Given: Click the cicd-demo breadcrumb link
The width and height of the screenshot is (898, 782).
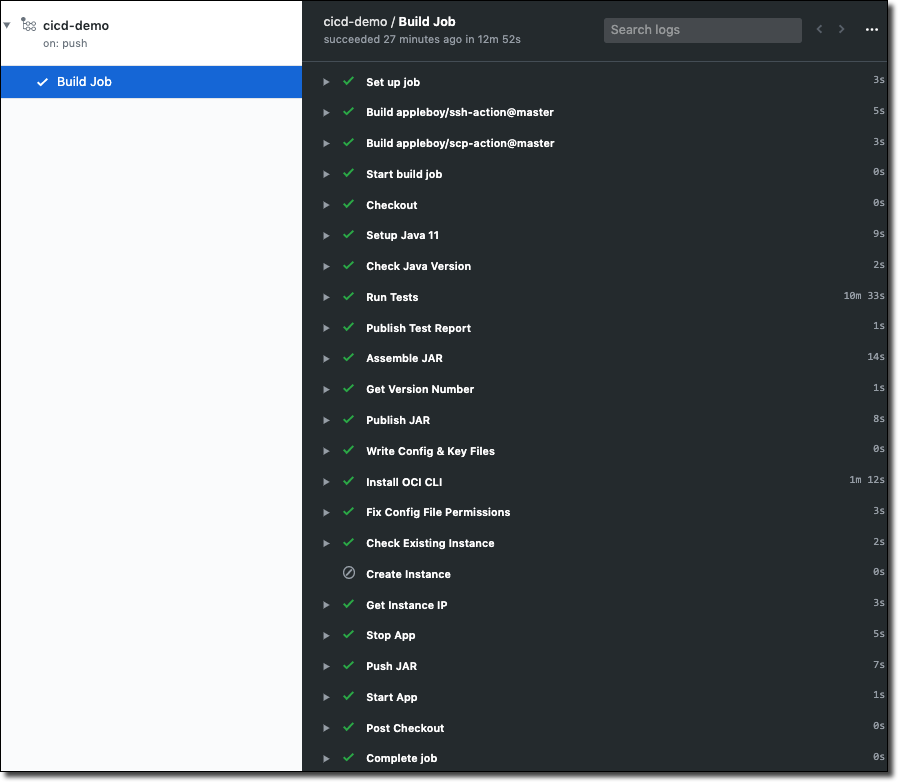Looking at the screenshot, I should pyautogui.click(x=355, y=21).
